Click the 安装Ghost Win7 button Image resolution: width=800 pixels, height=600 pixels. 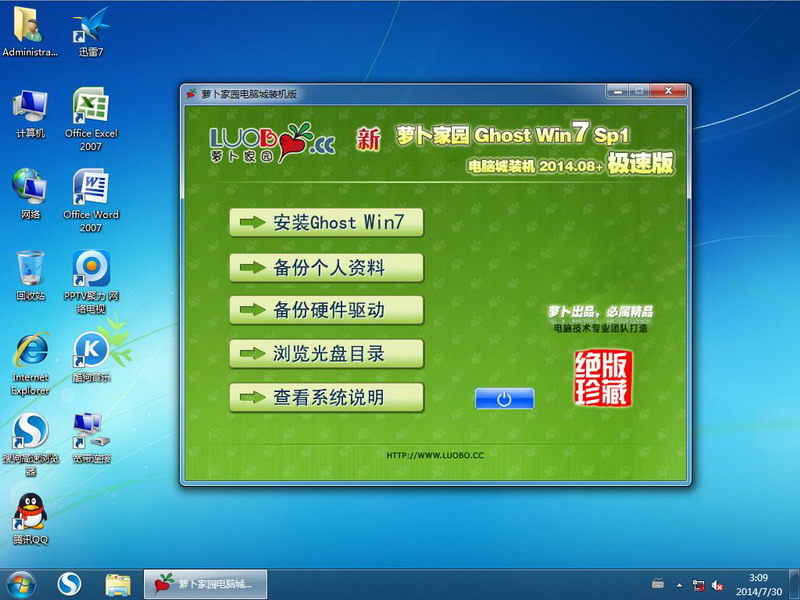click(x=327, y=222)
